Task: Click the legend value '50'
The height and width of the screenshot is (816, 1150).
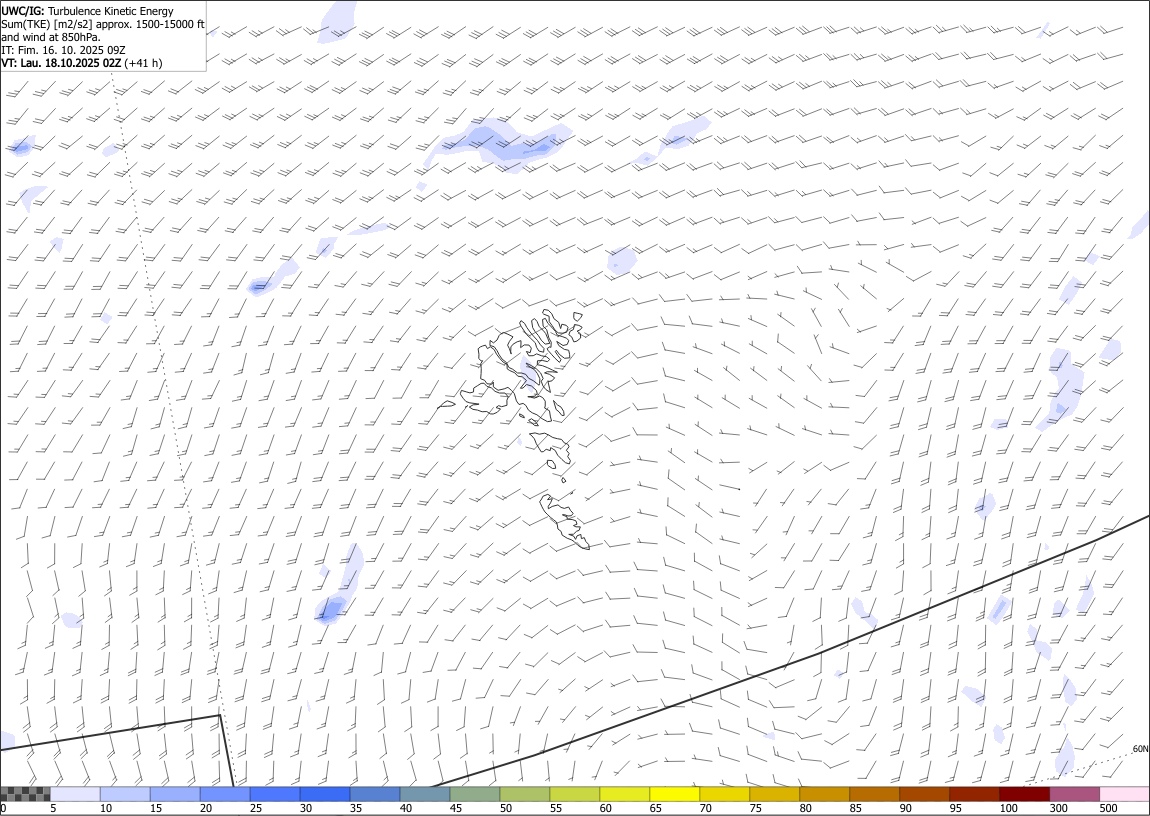Action: pyautogui.click(x=506, y=808)
